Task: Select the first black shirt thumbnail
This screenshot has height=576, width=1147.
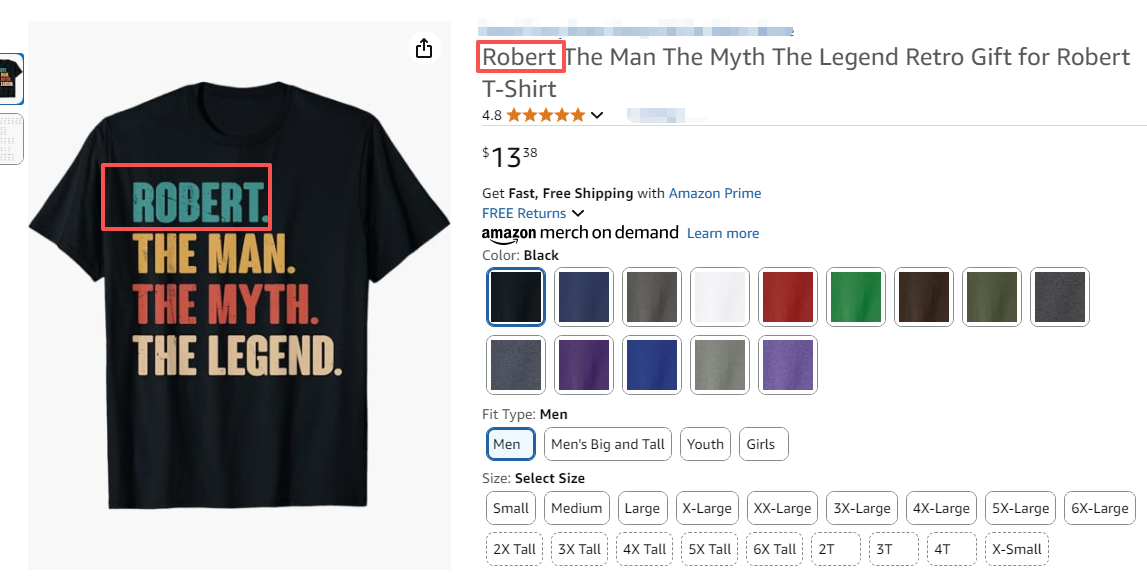Action: tap(11, 78)
